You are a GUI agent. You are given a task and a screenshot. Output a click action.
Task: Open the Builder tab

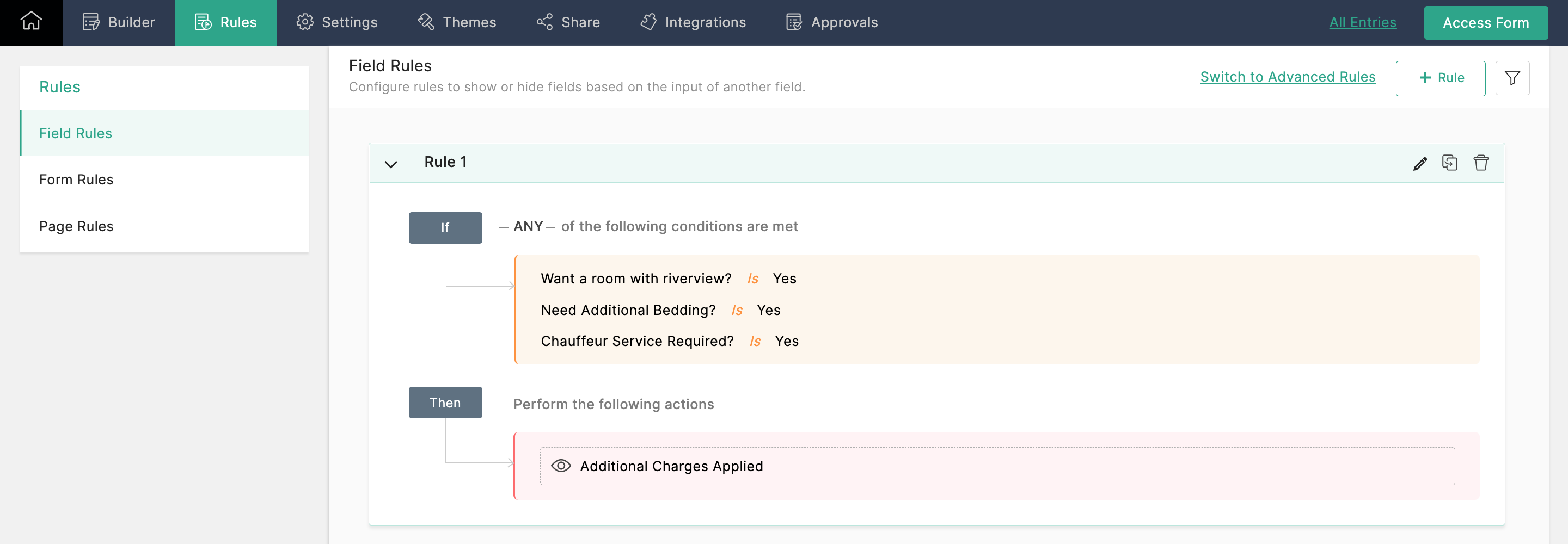(x=119, y=22)
